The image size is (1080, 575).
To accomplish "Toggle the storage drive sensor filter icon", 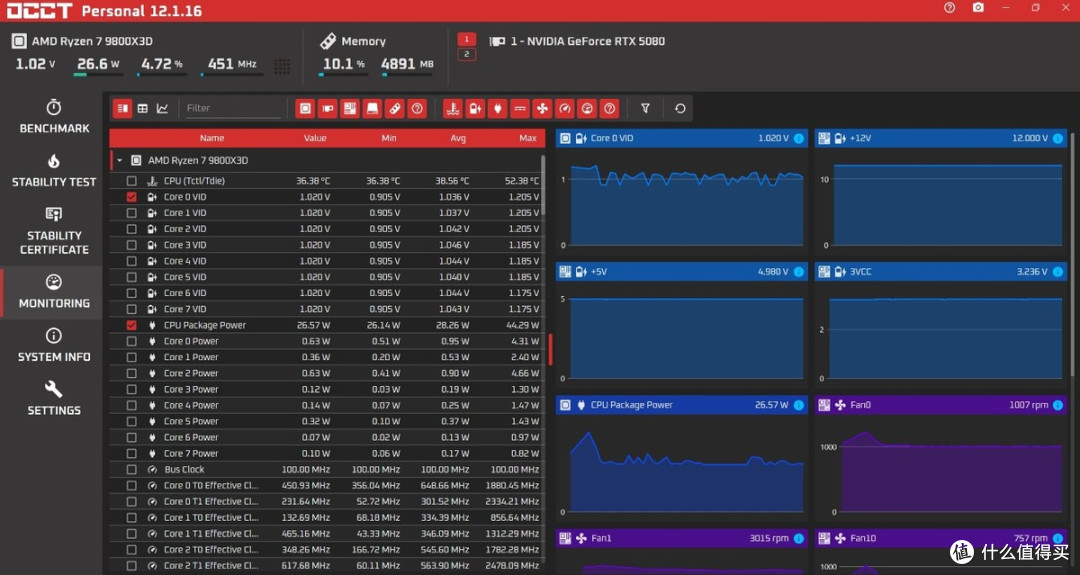I will tap(373, 108).
